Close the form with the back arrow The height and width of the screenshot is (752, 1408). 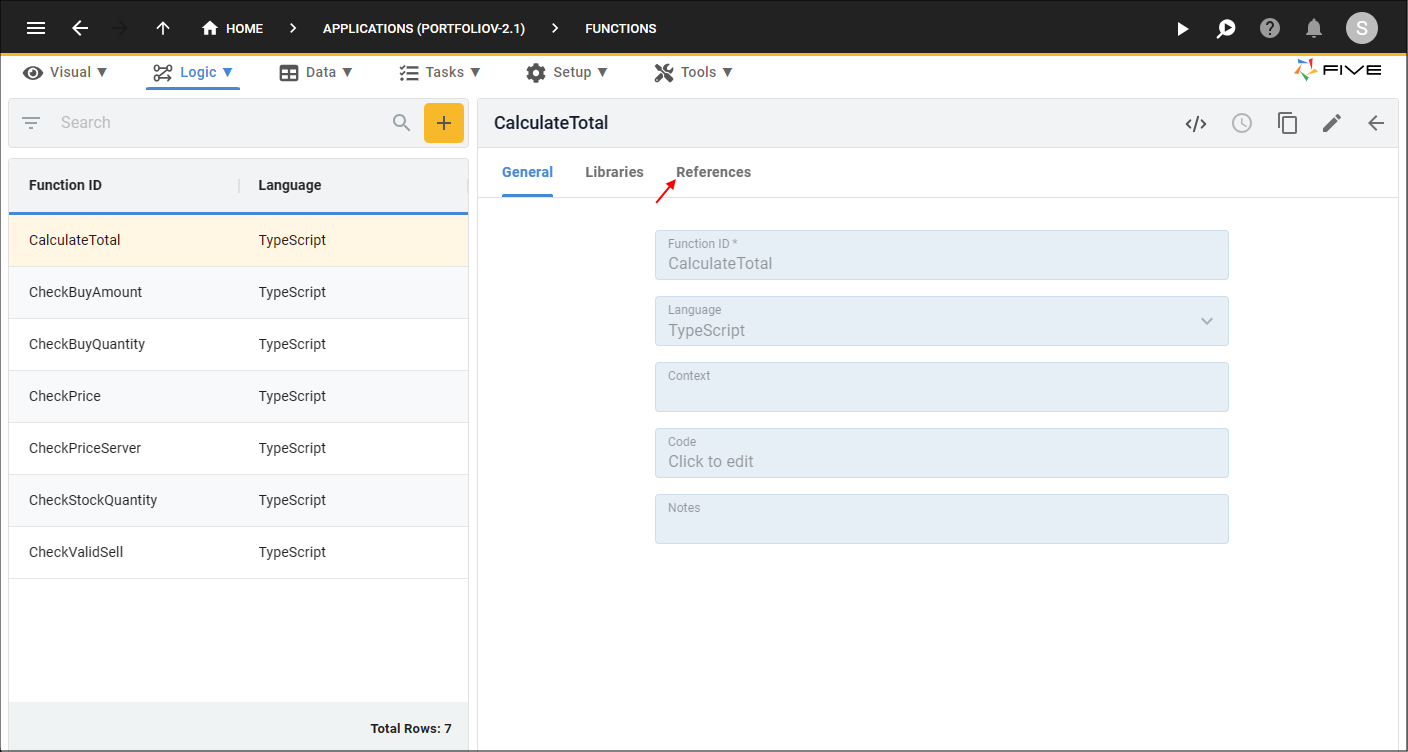[x=1376, y=123]
